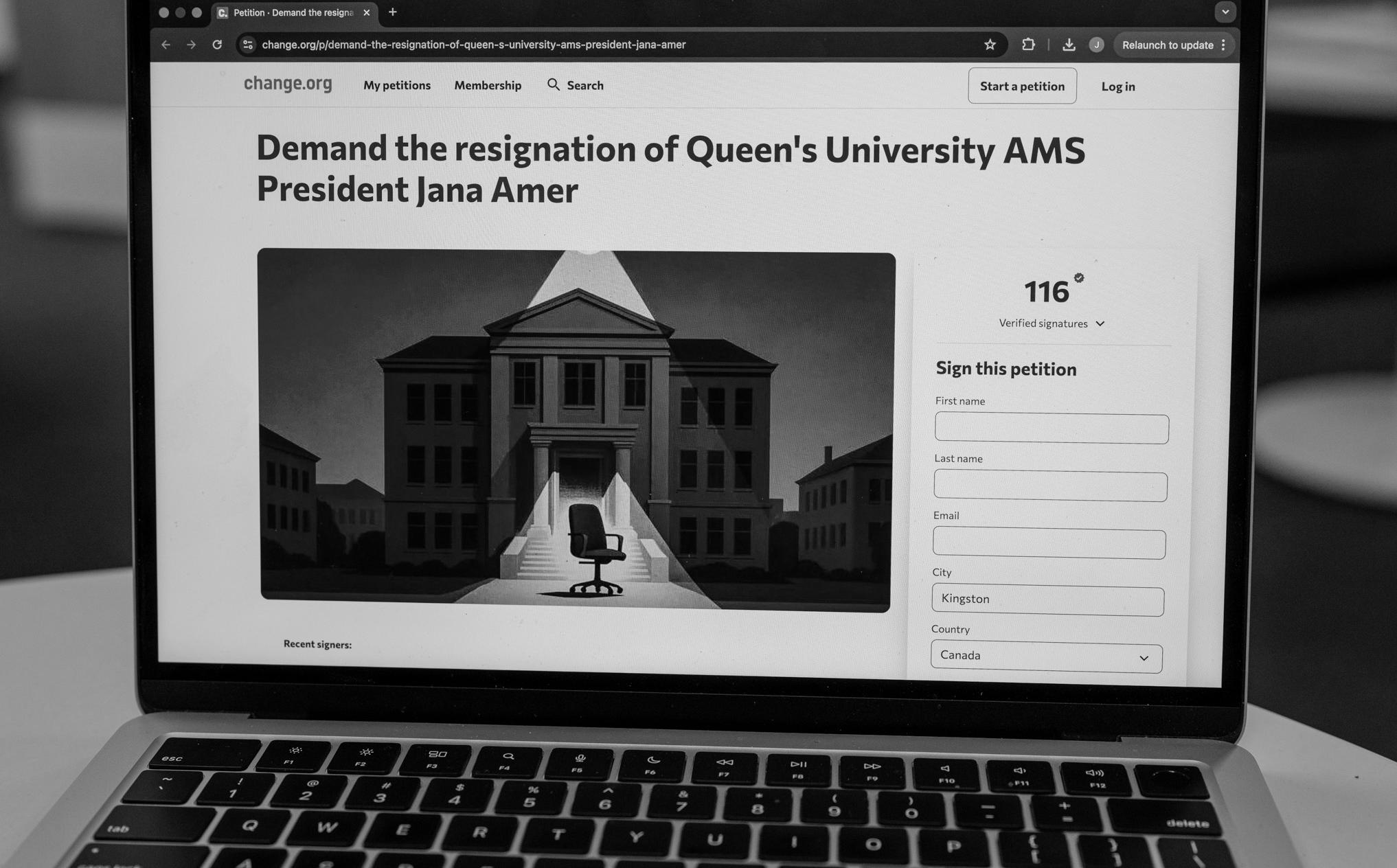Open the downloads icon in toolbar
The width and height of the screenshot is (1397, 868).
click(1069, 45)
